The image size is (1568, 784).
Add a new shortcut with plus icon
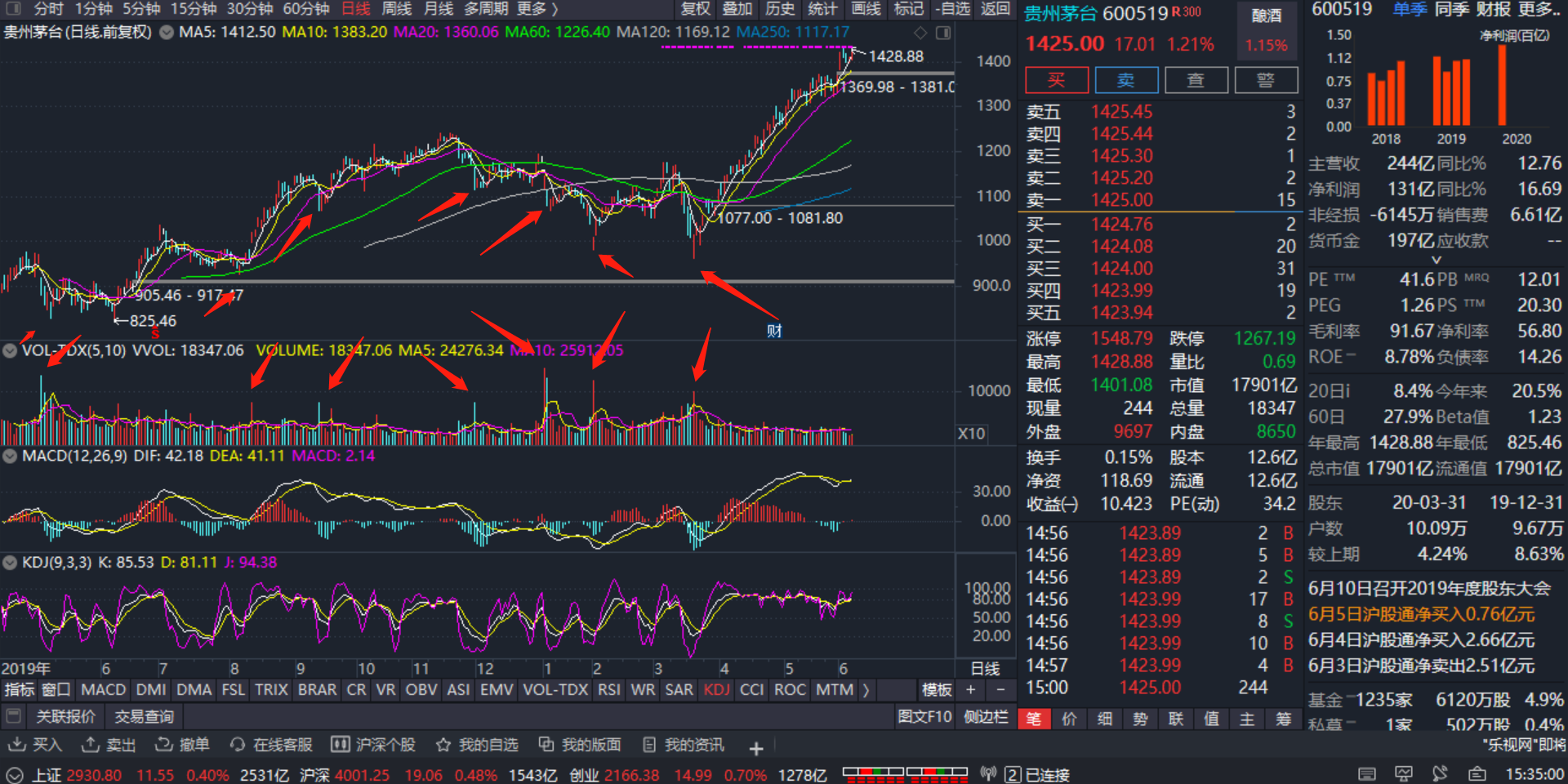(x=756, y=748)
